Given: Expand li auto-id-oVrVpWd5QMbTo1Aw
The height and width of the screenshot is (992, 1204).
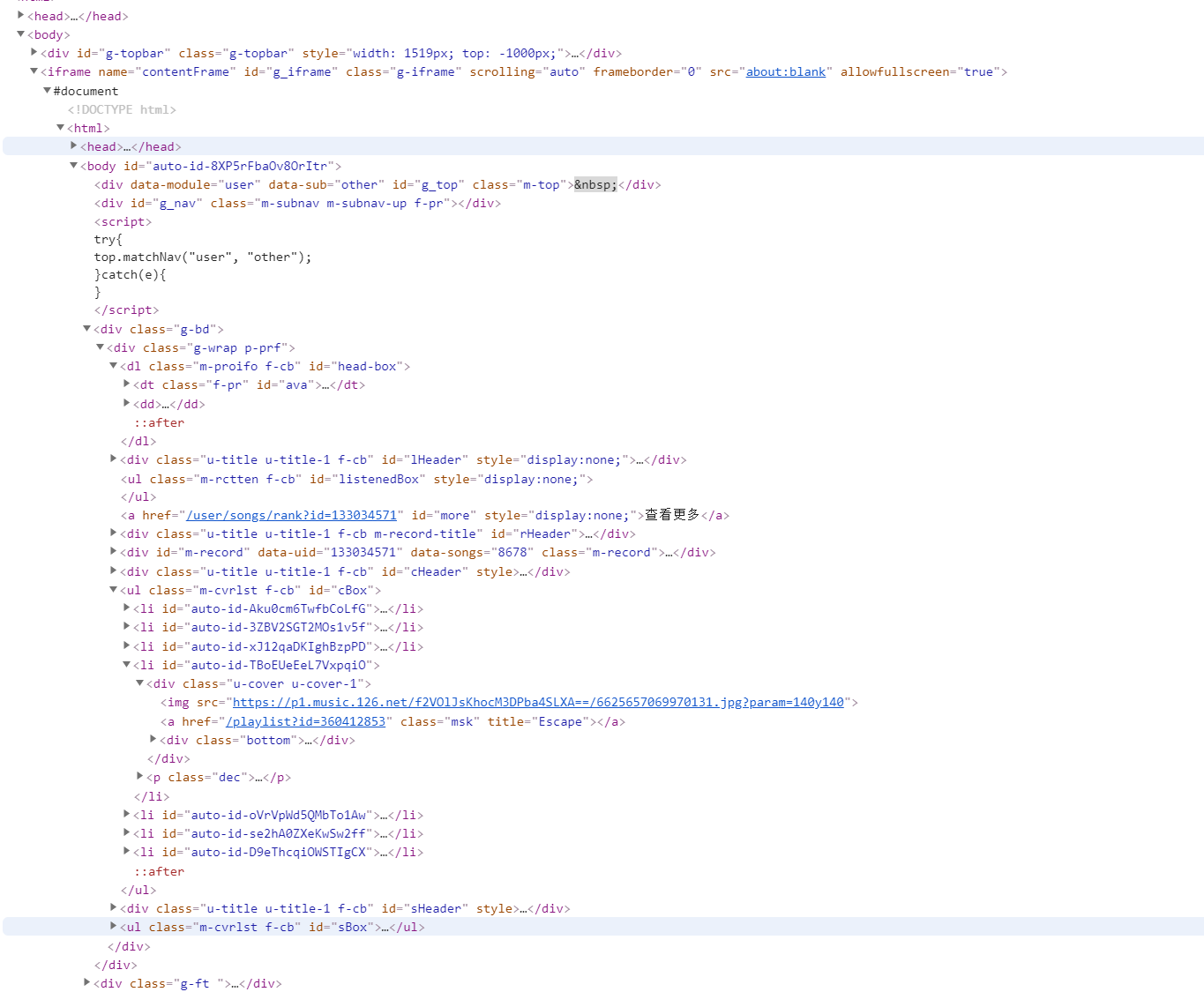Looking at the screenshot, I should tap(127, 814).
